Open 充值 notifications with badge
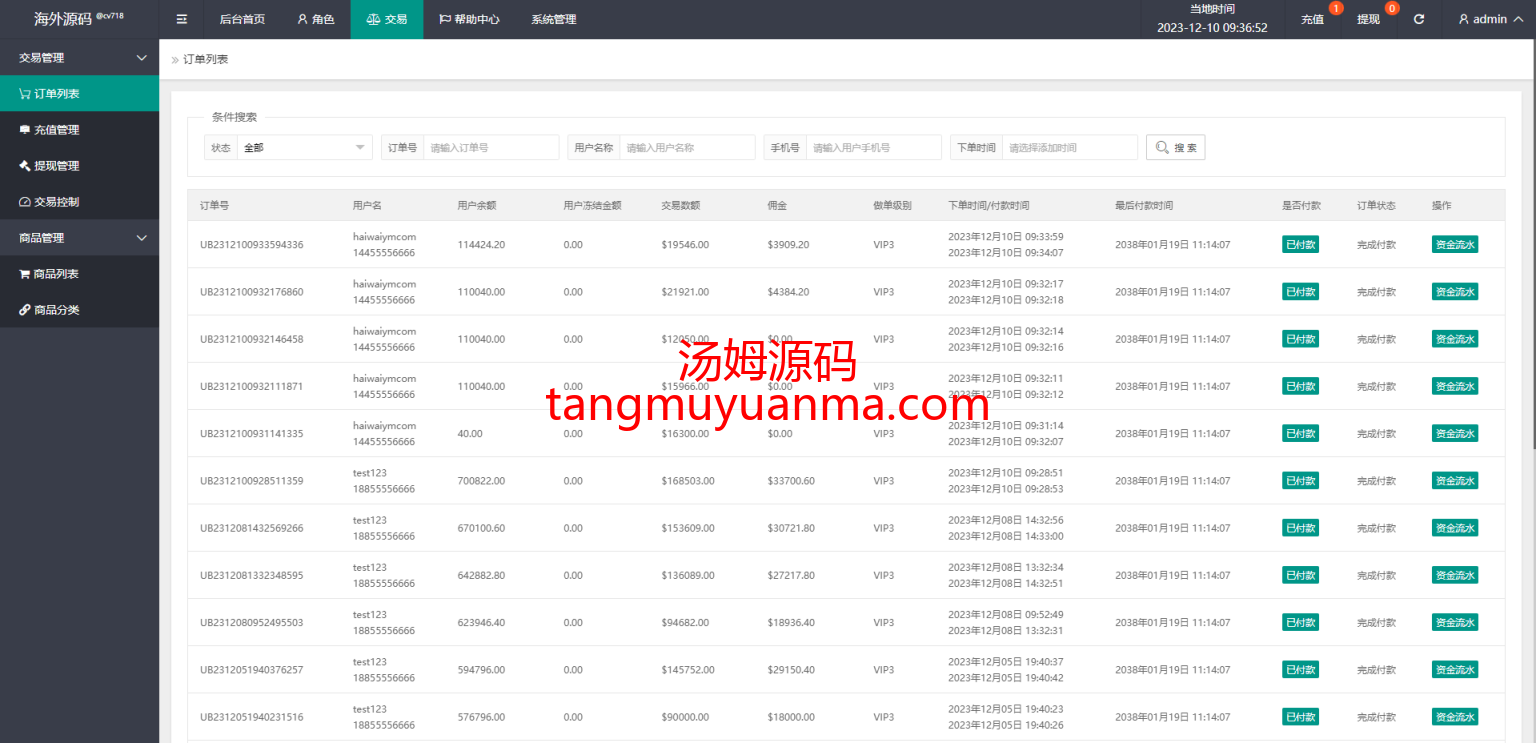 tap(1312, 19)
